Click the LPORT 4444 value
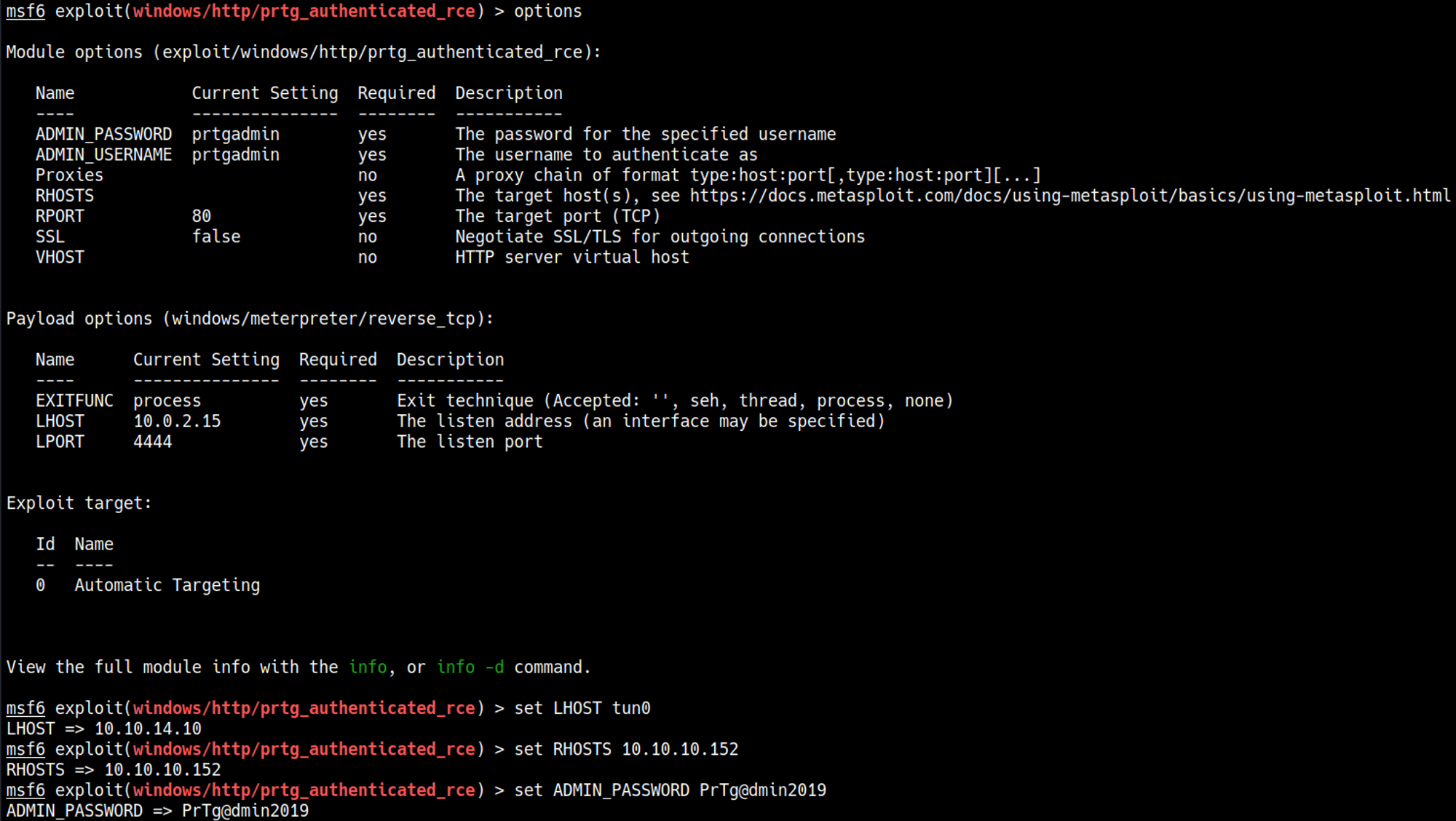This screenshot has width=1456, height=821. point(153,442)
